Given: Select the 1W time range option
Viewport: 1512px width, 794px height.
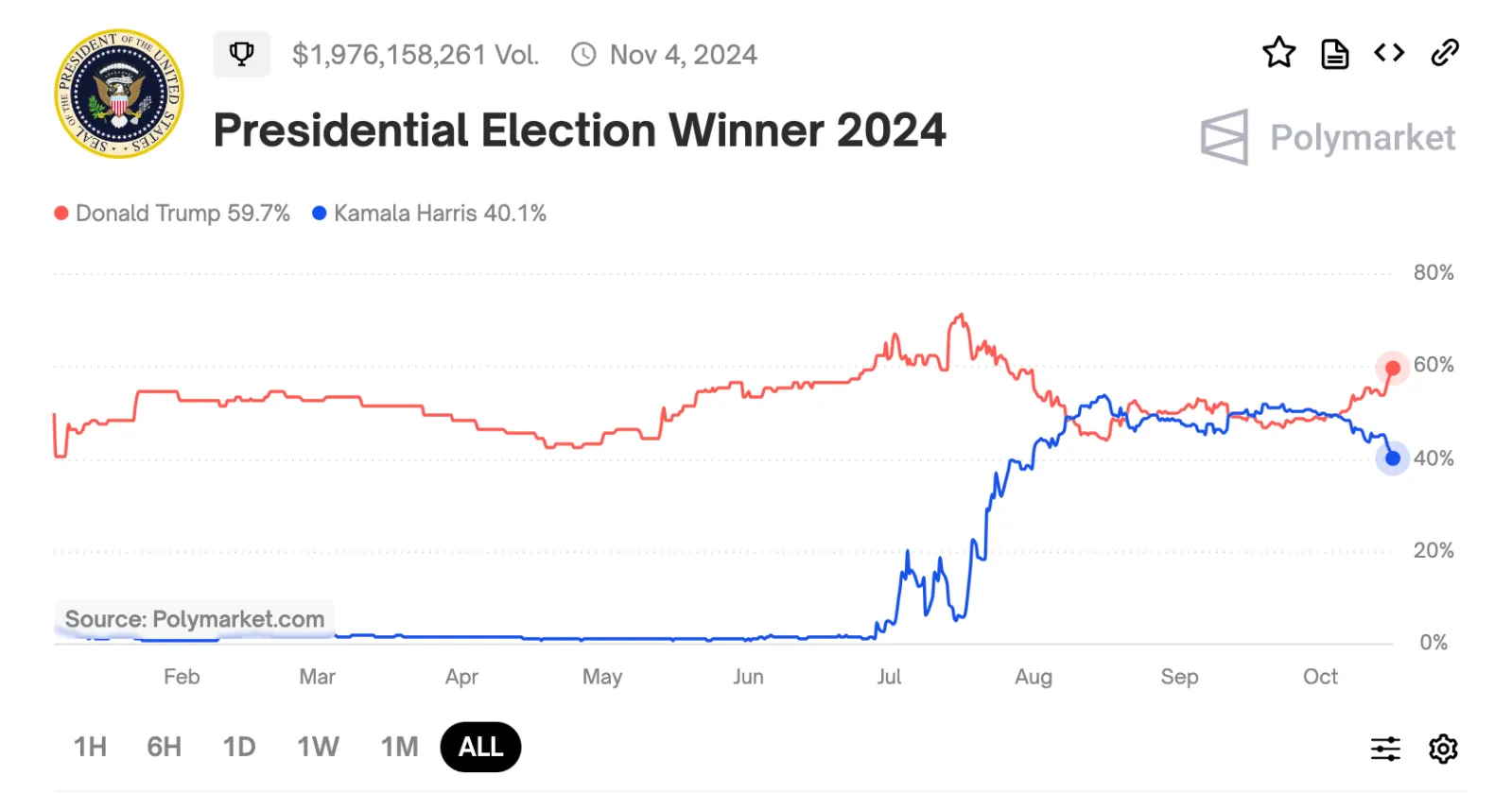Looking at the screenshot, I should pos(317,747).
